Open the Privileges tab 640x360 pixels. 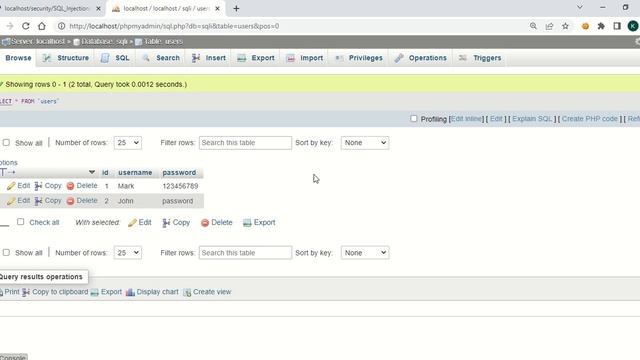(x=359, y=58)
